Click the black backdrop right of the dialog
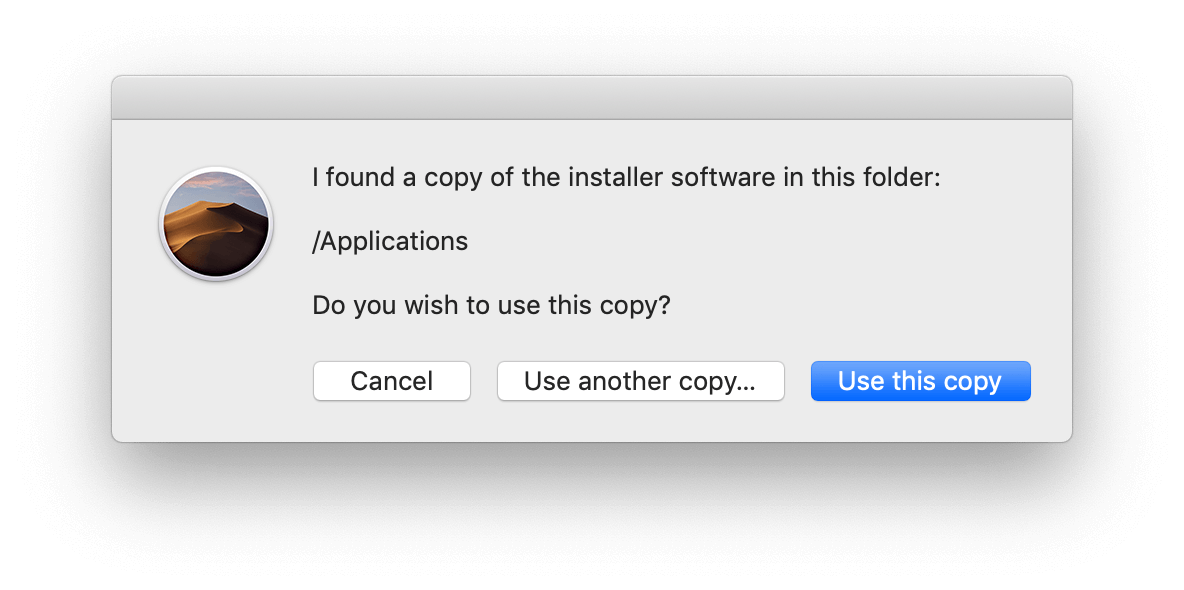1184x590 pixels. tap(1128, 260)
